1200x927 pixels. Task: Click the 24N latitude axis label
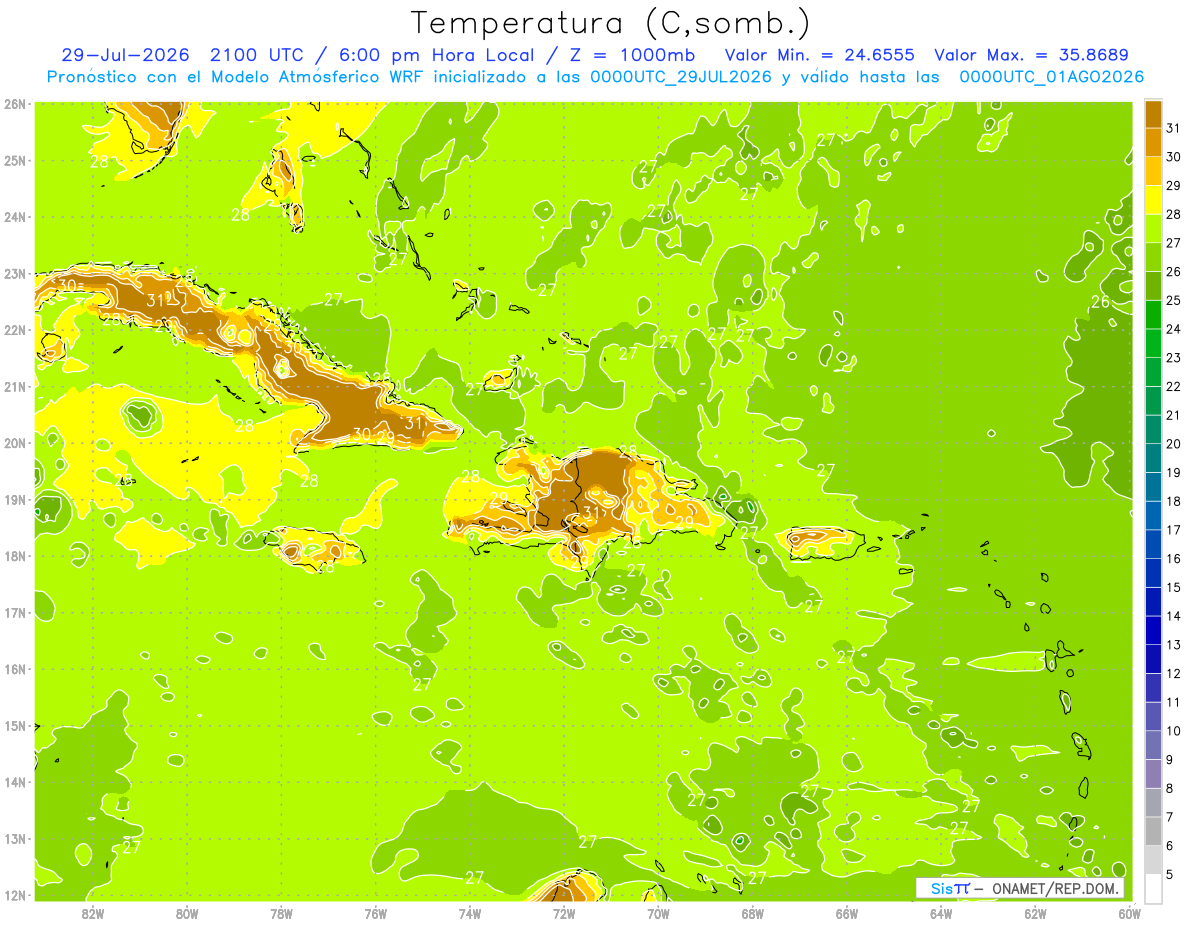14,217
